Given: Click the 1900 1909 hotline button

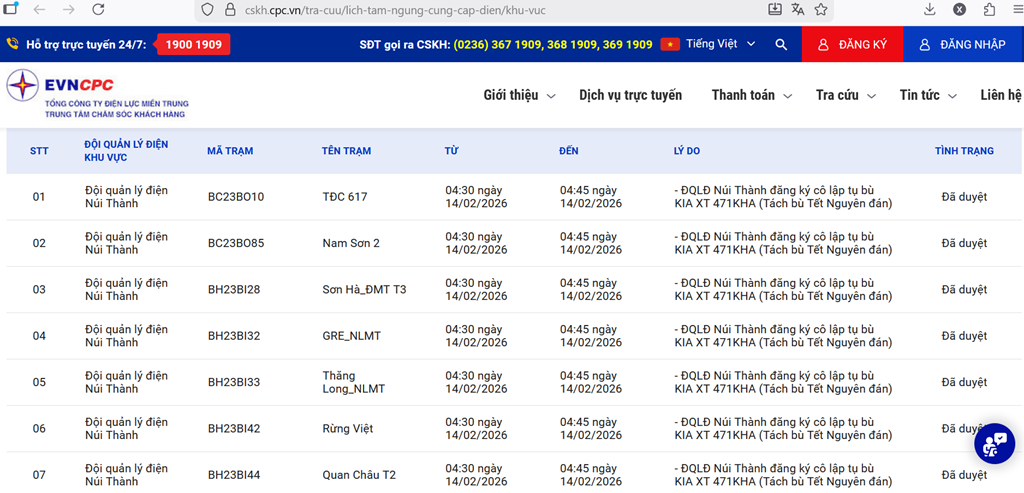Looking at the screenshot, I should click(x=196, y=45).
